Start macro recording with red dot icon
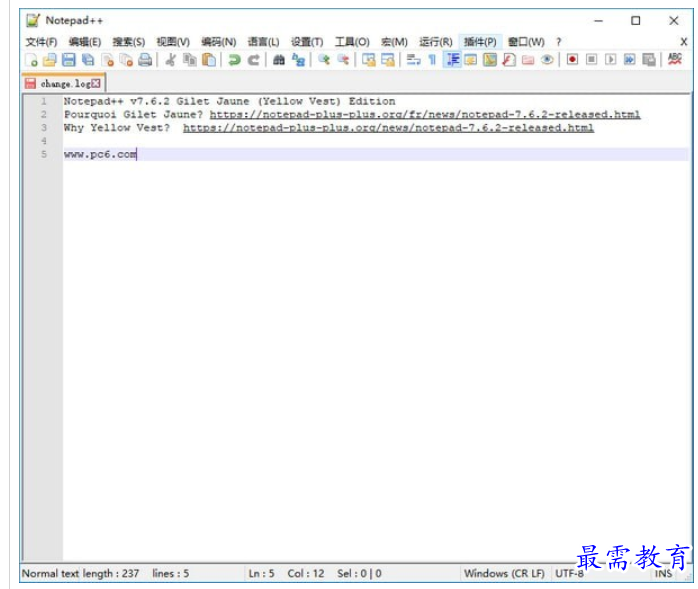 click(572, 60)
